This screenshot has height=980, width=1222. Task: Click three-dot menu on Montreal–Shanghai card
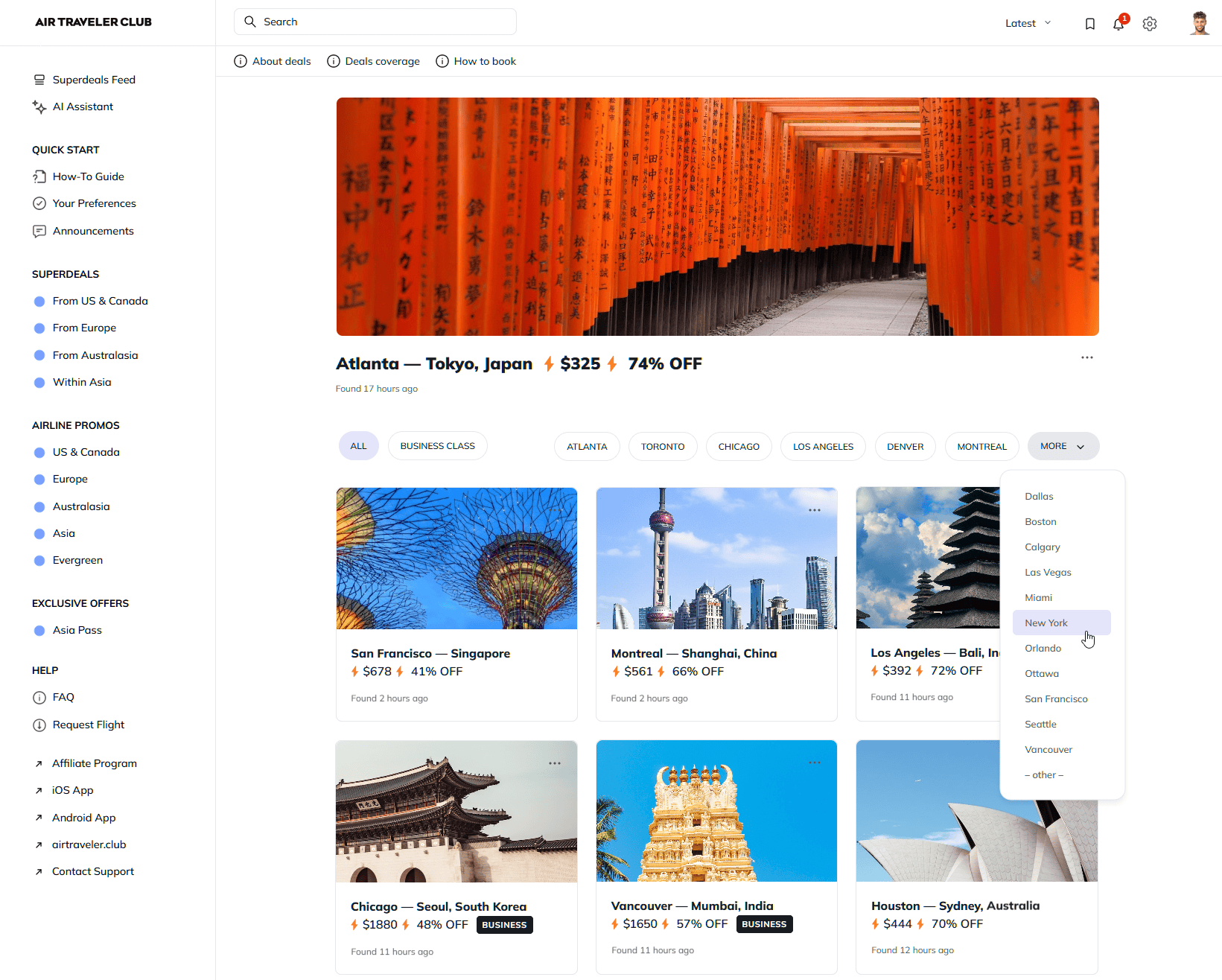tap(814, 510)
